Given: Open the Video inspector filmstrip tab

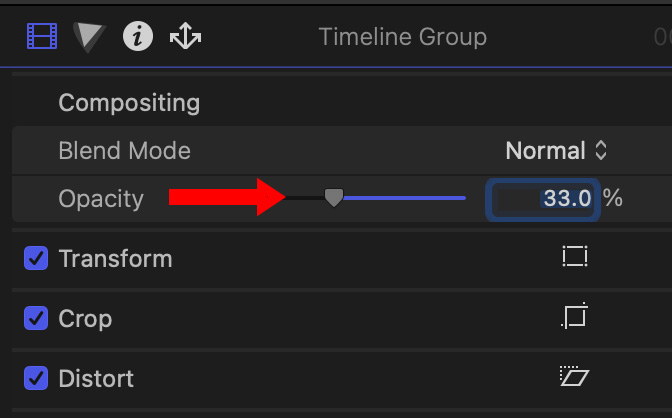Looking at the screenshot, I should (44, 38).
